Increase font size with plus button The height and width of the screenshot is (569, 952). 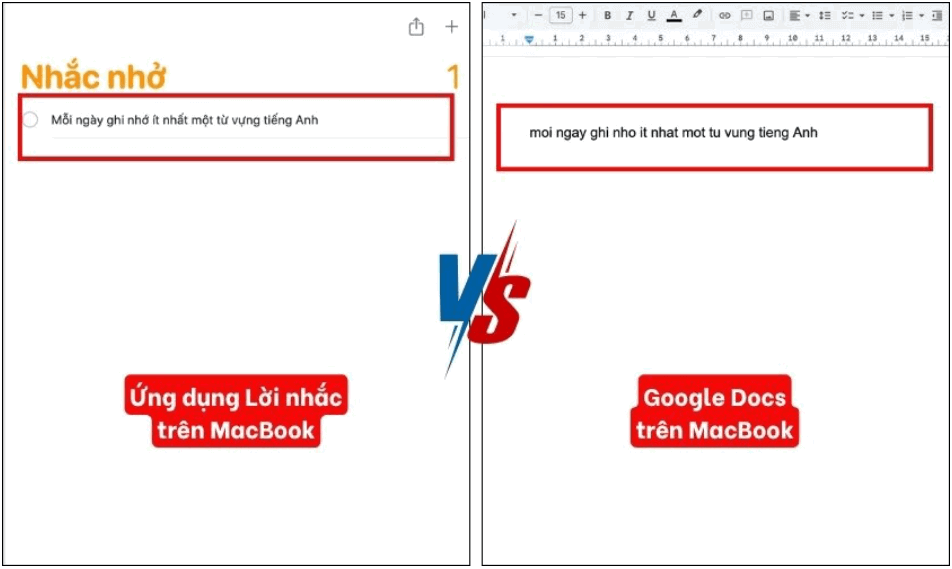tap(582, 15)
